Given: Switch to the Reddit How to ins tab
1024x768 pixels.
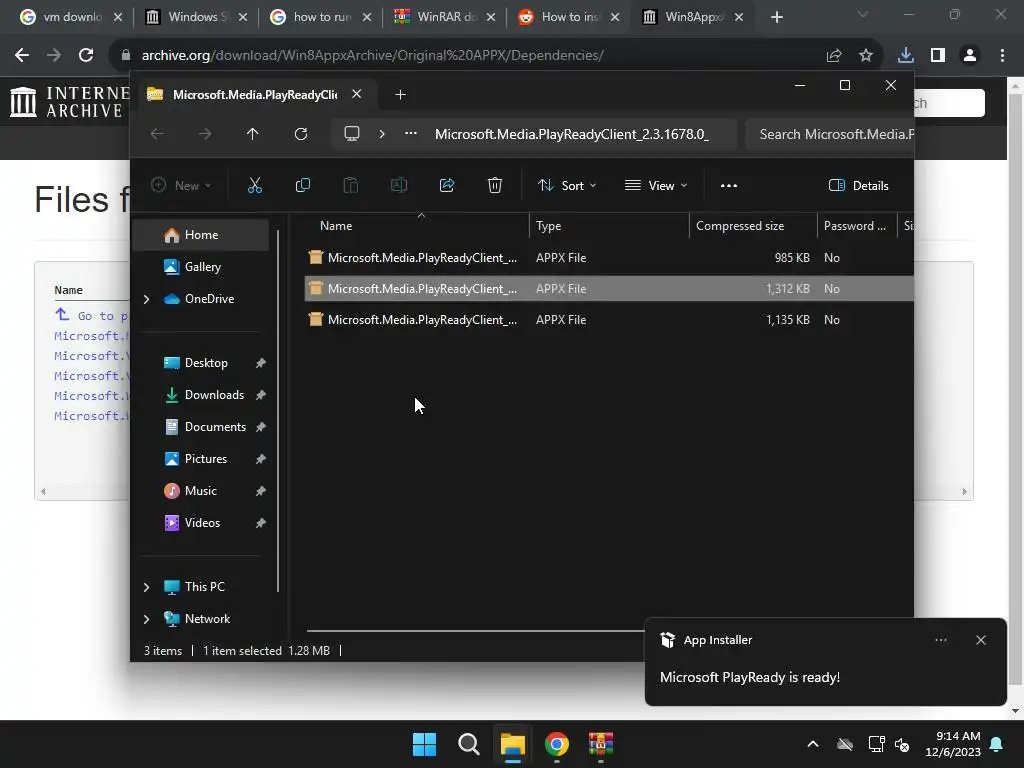Looking at the screenshot, I should [568, 17].
